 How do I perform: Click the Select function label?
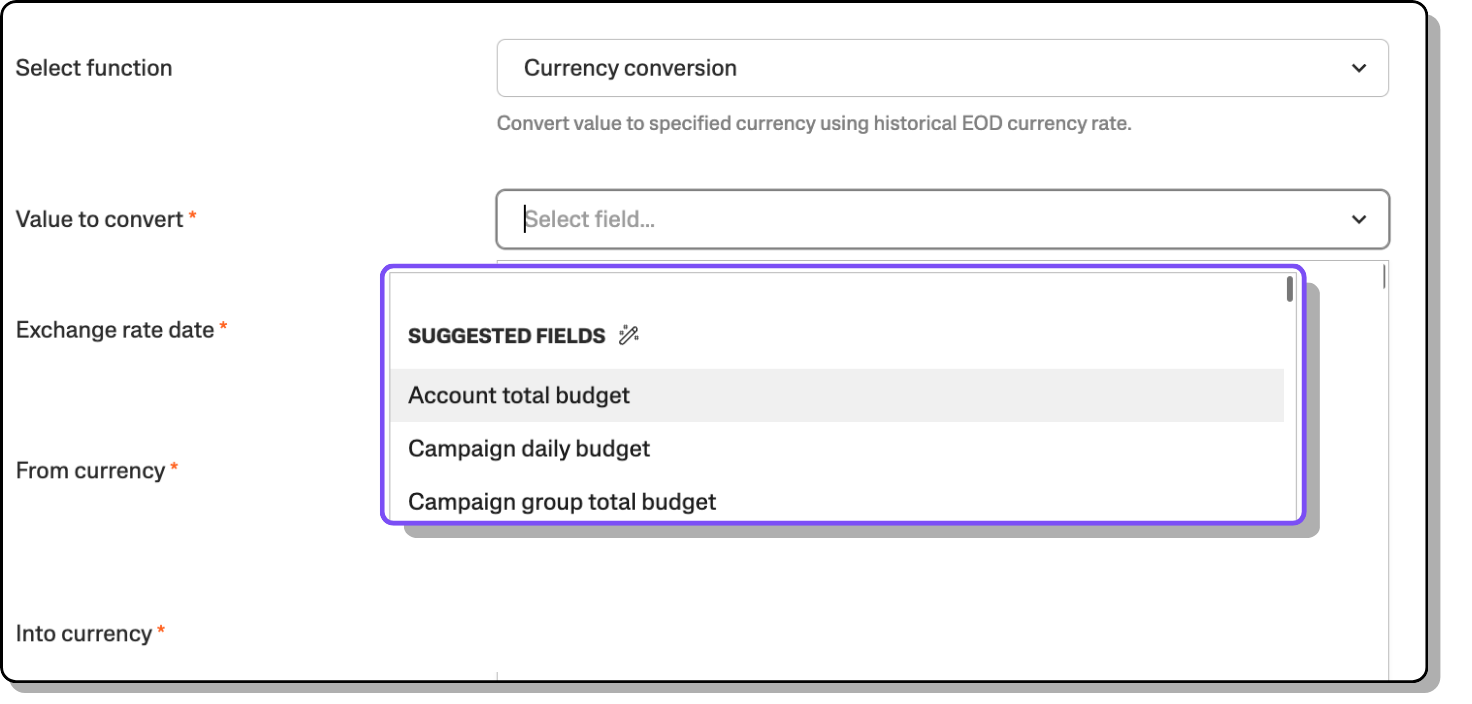point(94,68)
